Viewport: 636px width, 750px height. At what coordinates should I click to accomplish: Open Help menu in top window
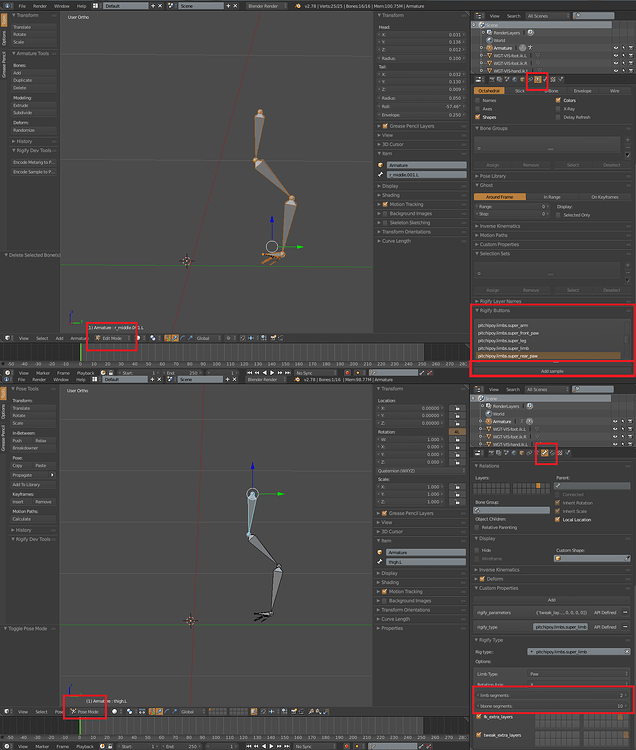pos(81,6)
